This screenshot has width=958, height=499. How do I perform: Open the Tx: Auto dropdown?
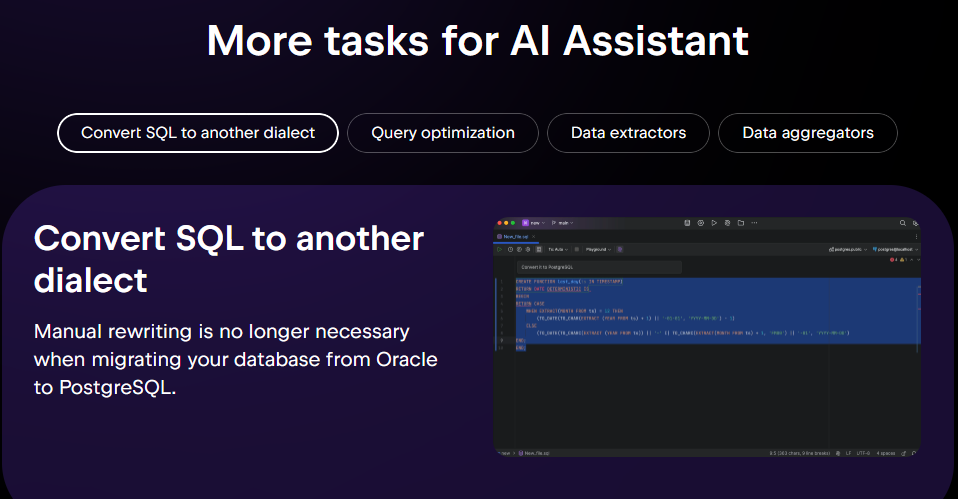(x=558, y=249)
